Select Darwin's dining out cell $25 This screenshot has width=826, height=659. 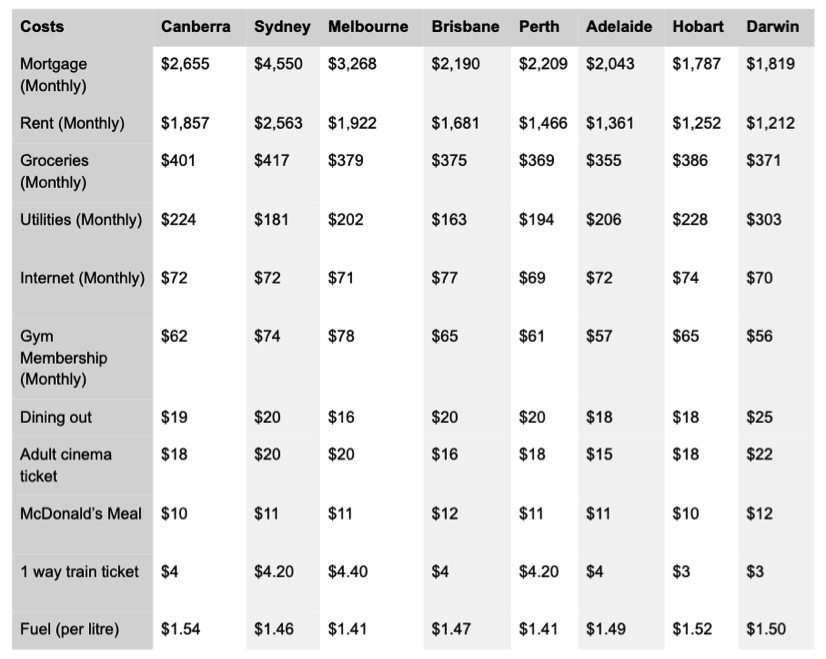759,417
